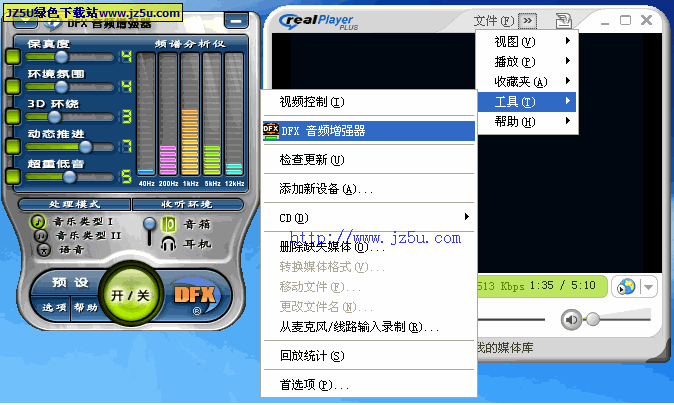Viewport: 674px width, 405px height.
Task: Open DFX 选项 options
Action: click(54, 307)
